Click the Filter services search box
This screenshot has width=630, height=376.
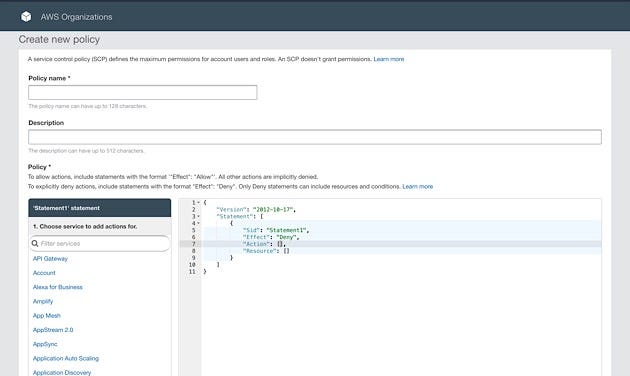[100, 243]
